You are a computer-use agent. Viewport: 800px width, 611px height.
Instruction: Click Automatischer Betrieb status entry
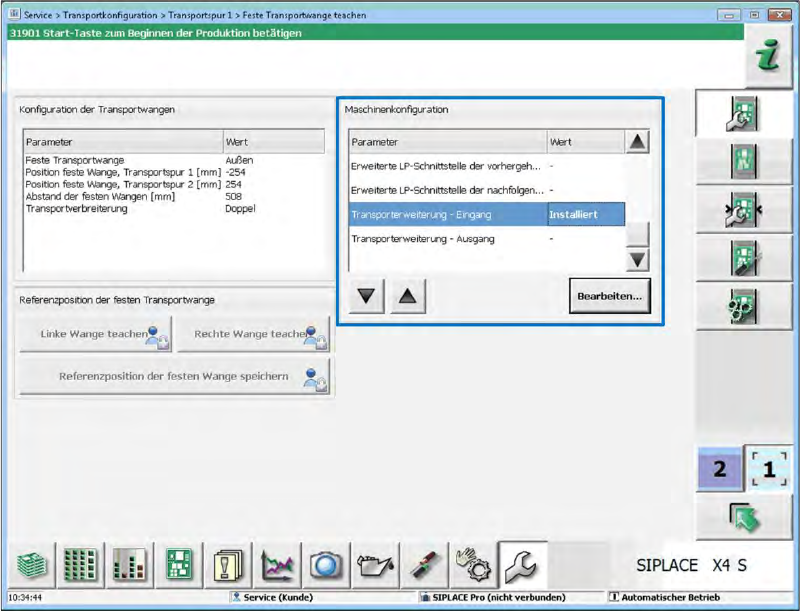click(665, 597)
